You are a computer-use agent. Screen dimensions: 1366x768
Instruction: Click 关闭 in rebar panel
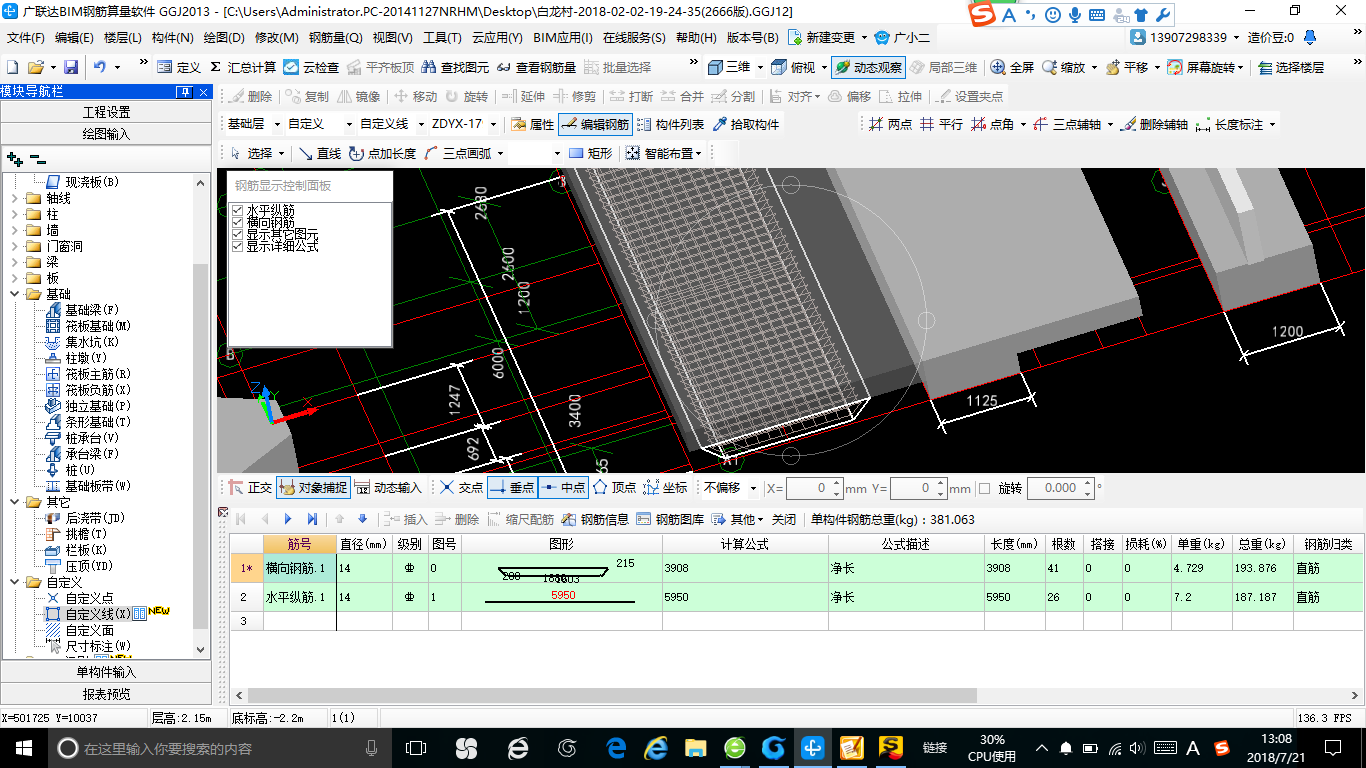click(784, 520)
